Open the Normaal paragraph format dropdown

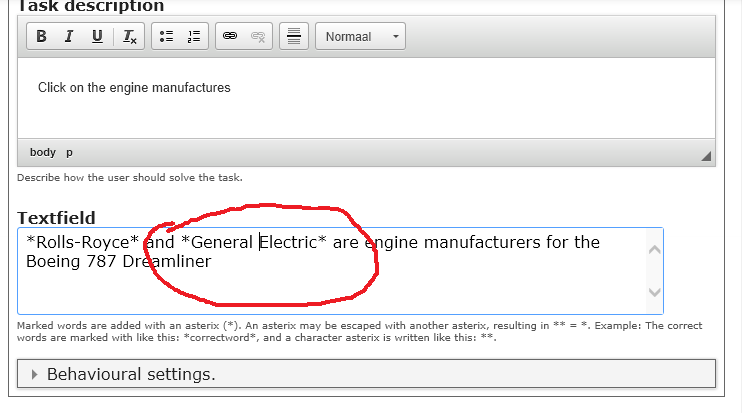[x=361, y=36]
